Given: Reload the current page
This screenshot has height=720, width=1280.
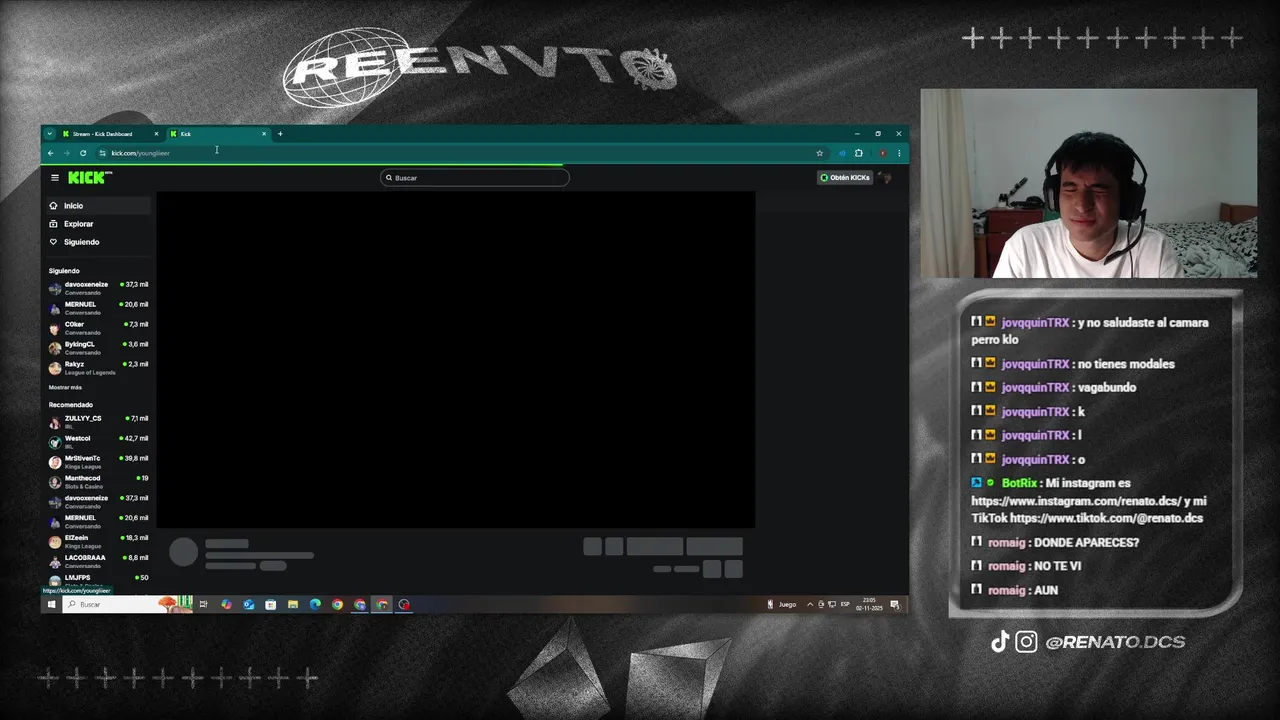Looking at the screenshot, I should pyautogui.click(x=83, y=153).
